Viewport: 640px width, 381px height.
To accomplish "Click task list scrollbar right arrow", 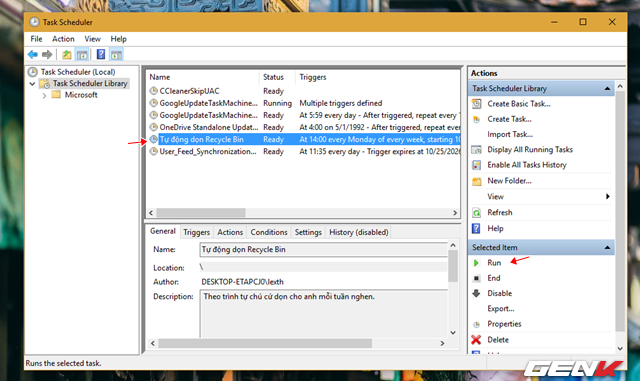I will [x=455, y=213].
